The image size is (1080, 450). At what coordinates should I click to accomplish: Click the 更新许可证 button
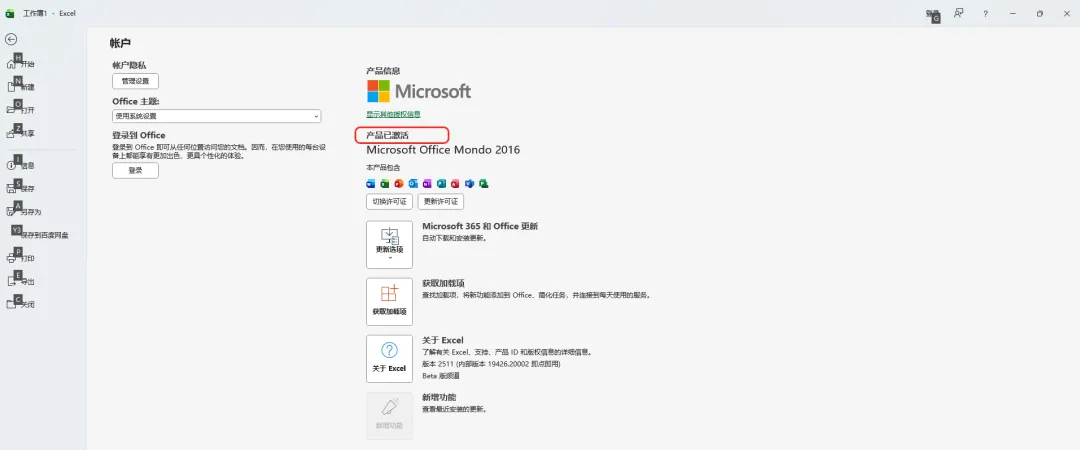(441, 202)
